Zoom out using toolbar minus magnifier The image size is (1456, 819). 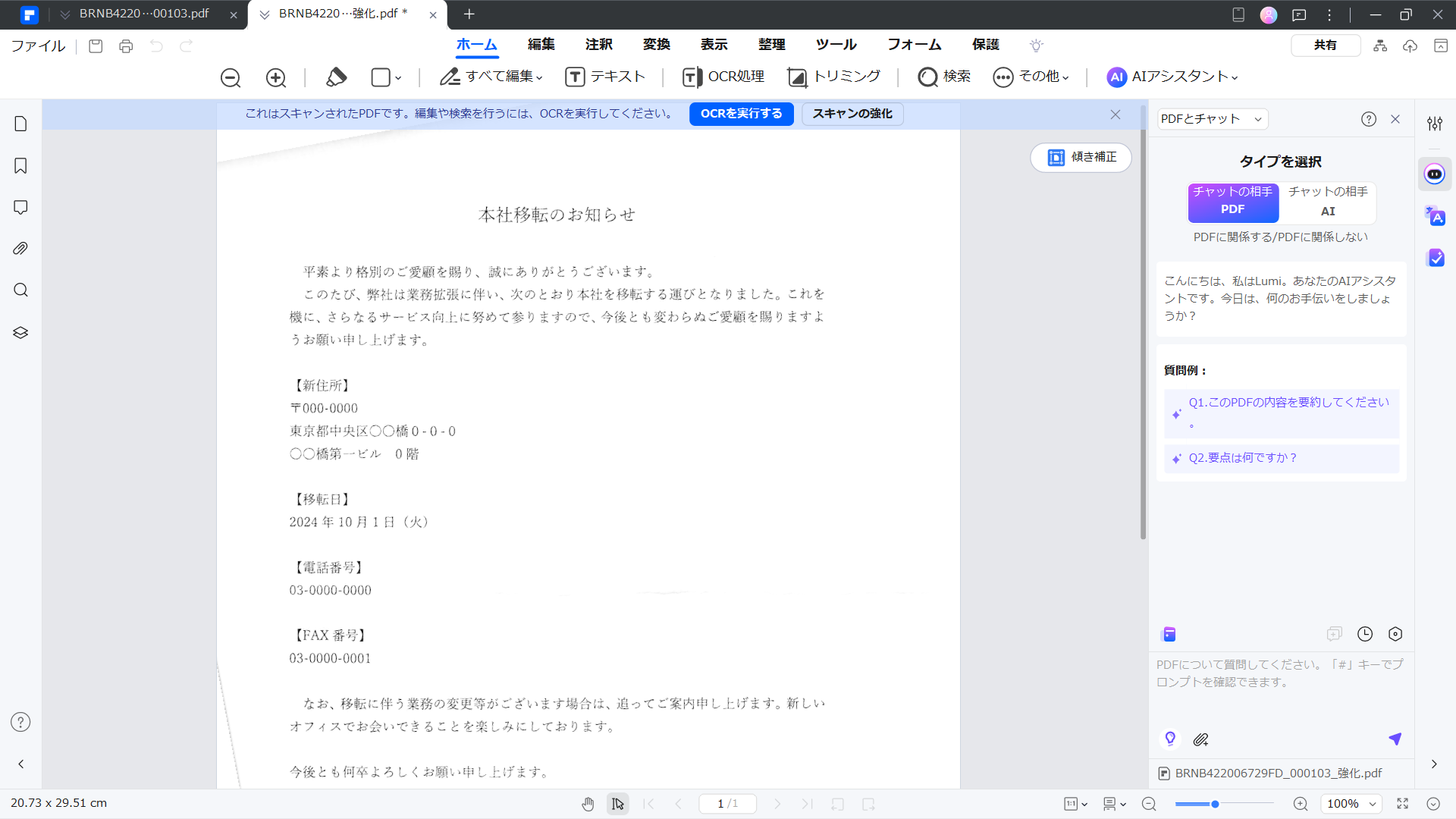231,77
